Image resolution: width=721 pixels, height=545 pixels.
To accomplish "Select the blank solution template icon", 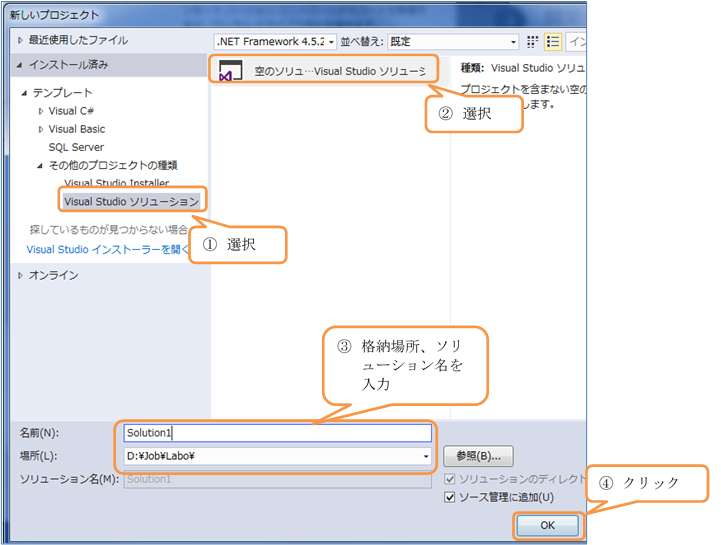I will (230, 72).
